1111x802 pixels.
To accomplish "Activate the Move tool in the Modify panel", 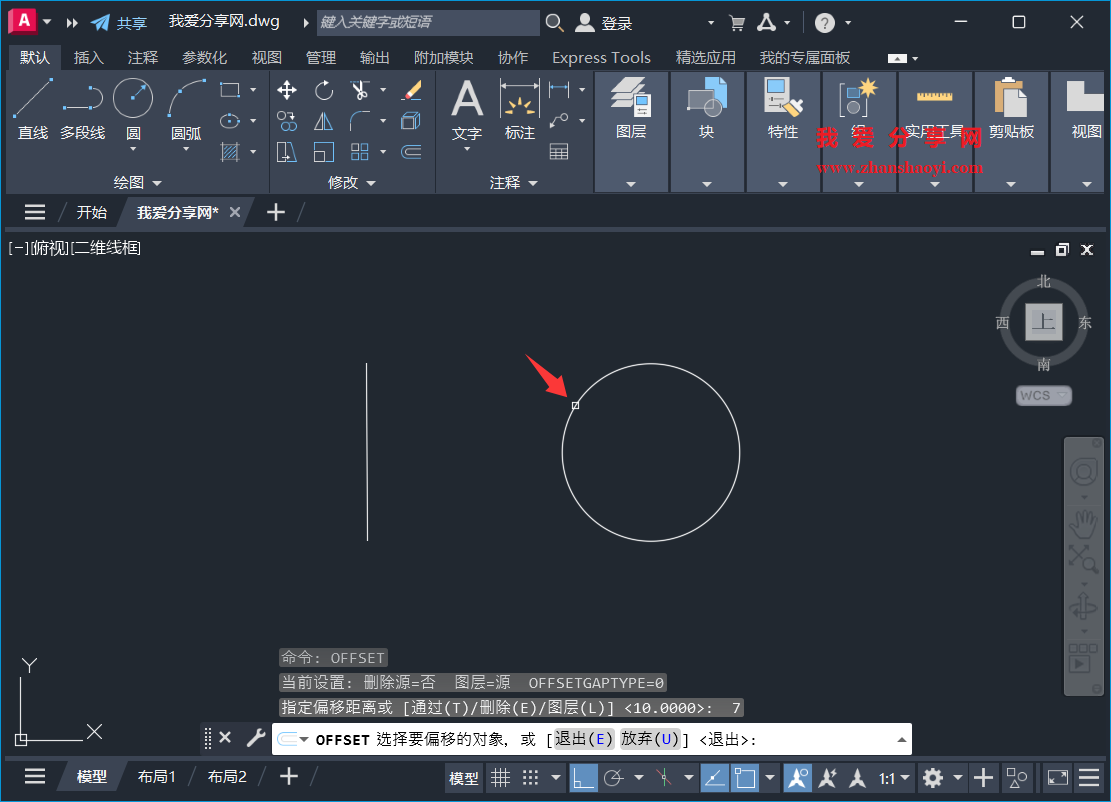I will click(x=287, y=90).
